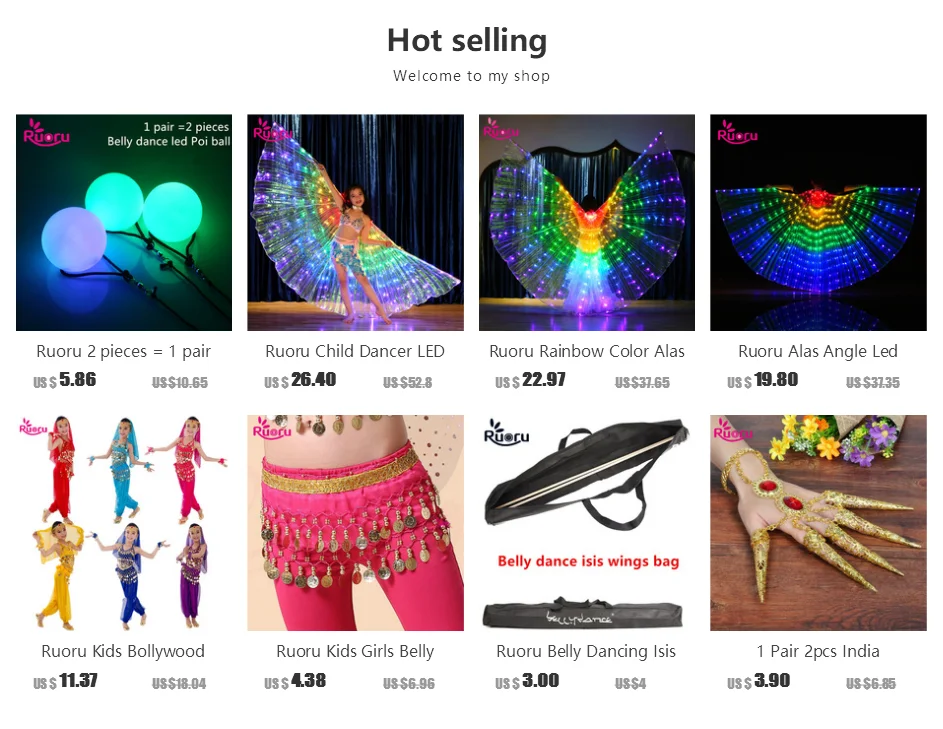Click the 'Ruoru 2 pieces = 1 pair' title
The width and height of the screenshot is (943, 729).
tap(124, 351)
